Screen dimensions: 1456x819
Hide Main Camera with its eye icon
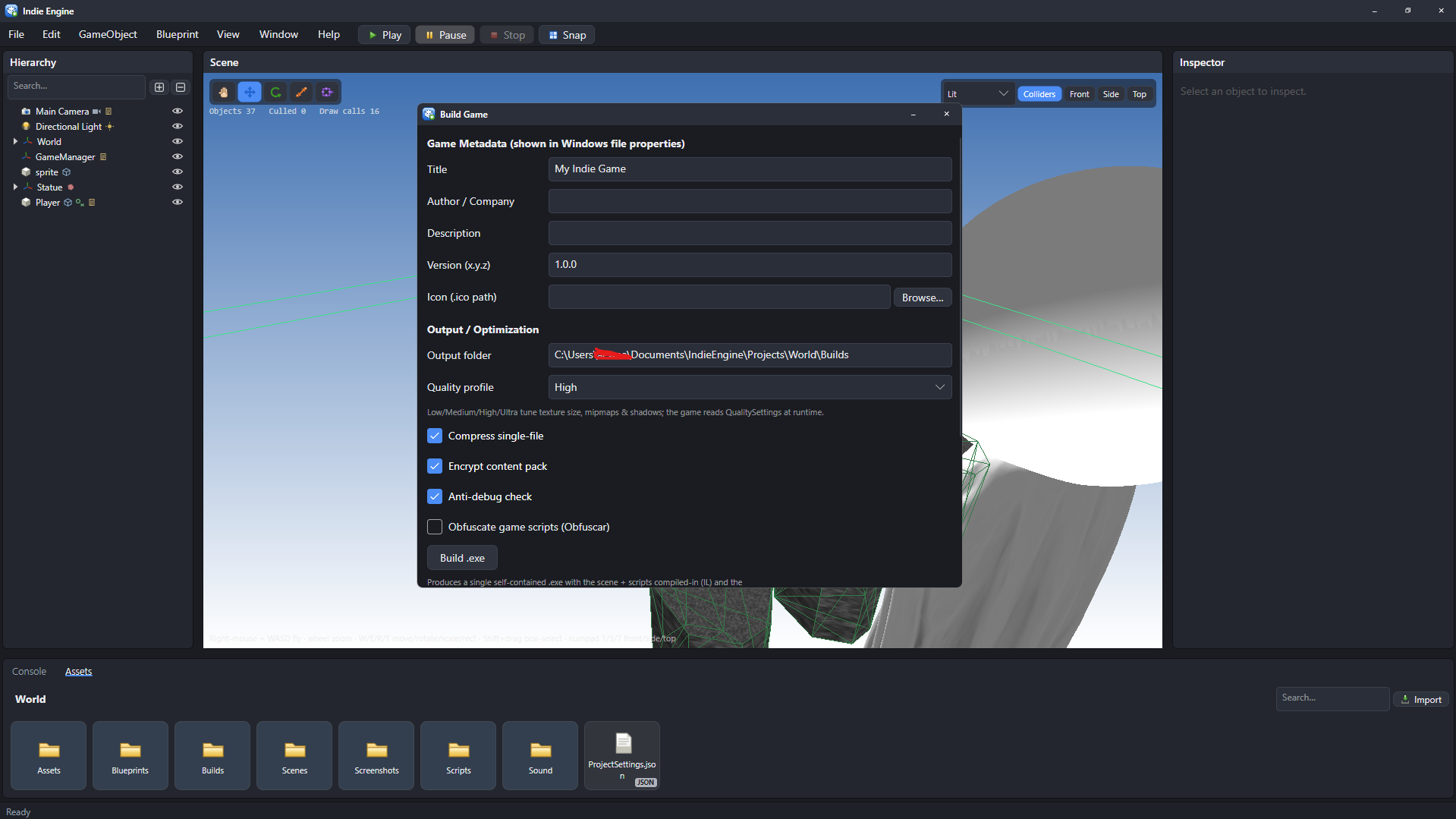click(178, 112)
